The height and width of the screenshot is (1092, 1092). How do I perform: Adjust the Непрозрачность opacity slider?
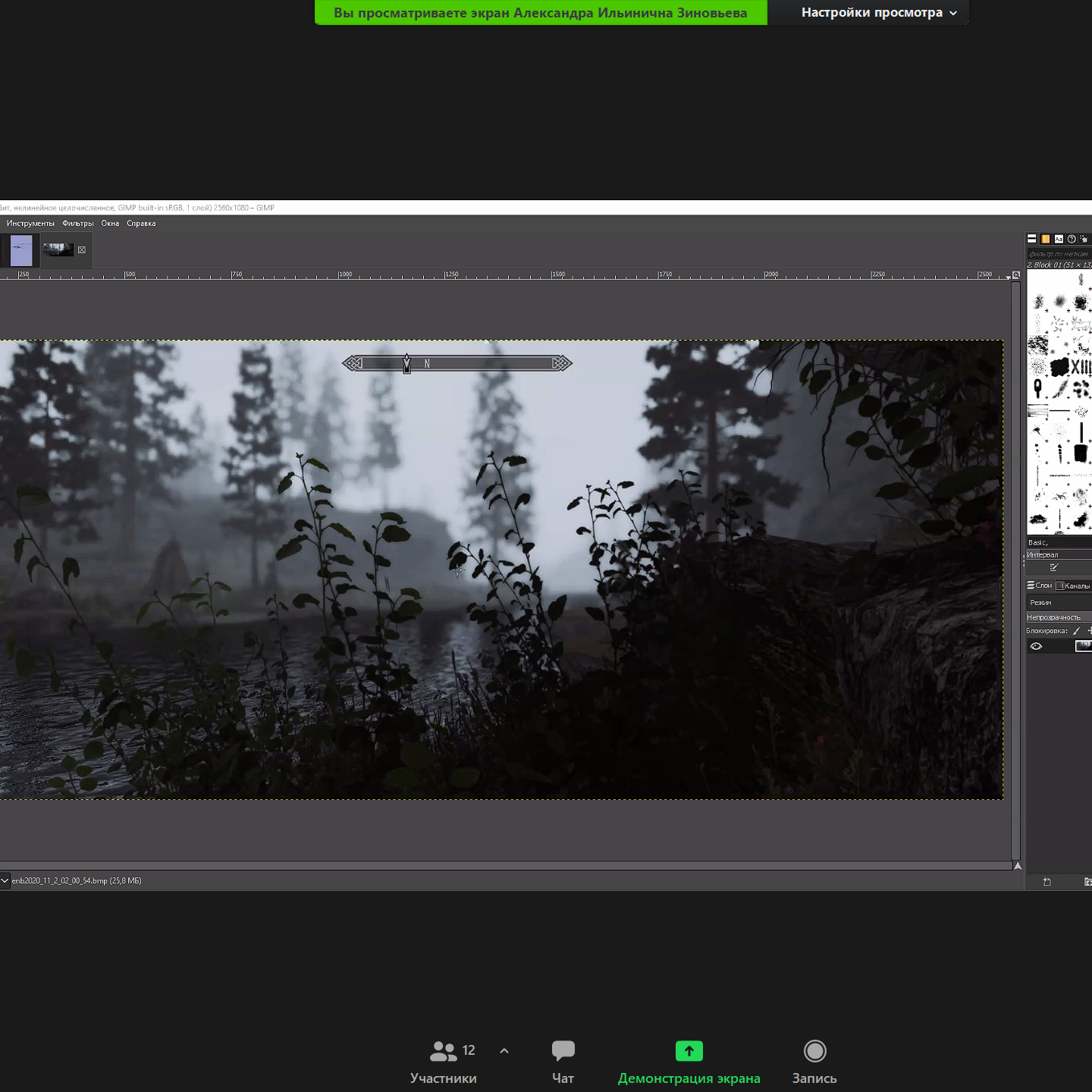[1059, 617]
